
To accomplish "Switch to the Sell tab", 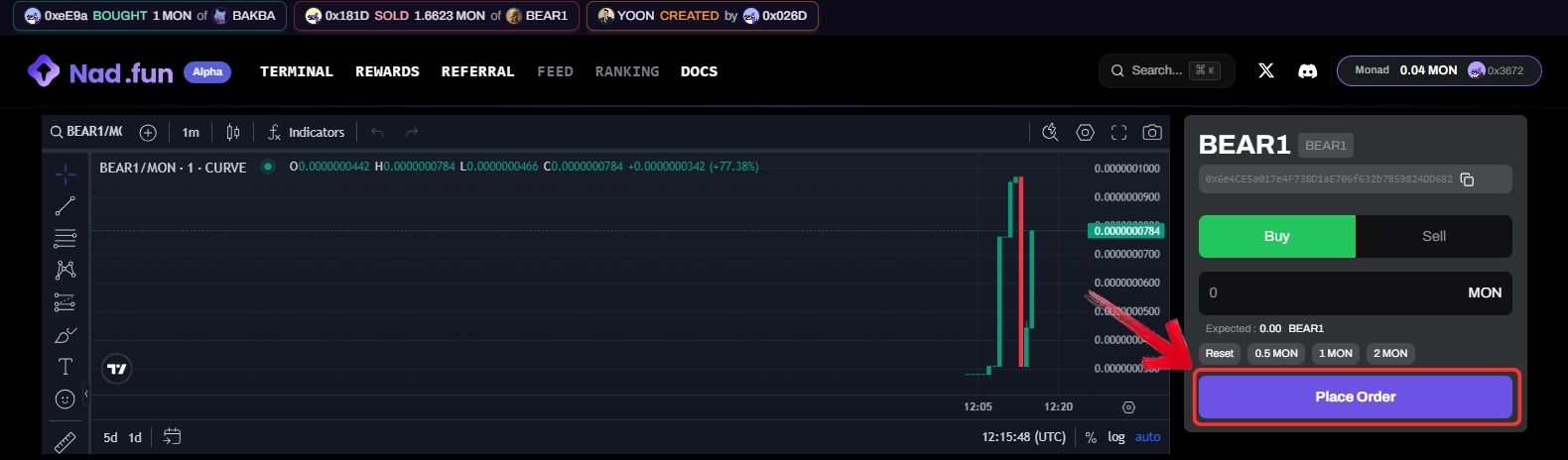I will point(1434,236).
